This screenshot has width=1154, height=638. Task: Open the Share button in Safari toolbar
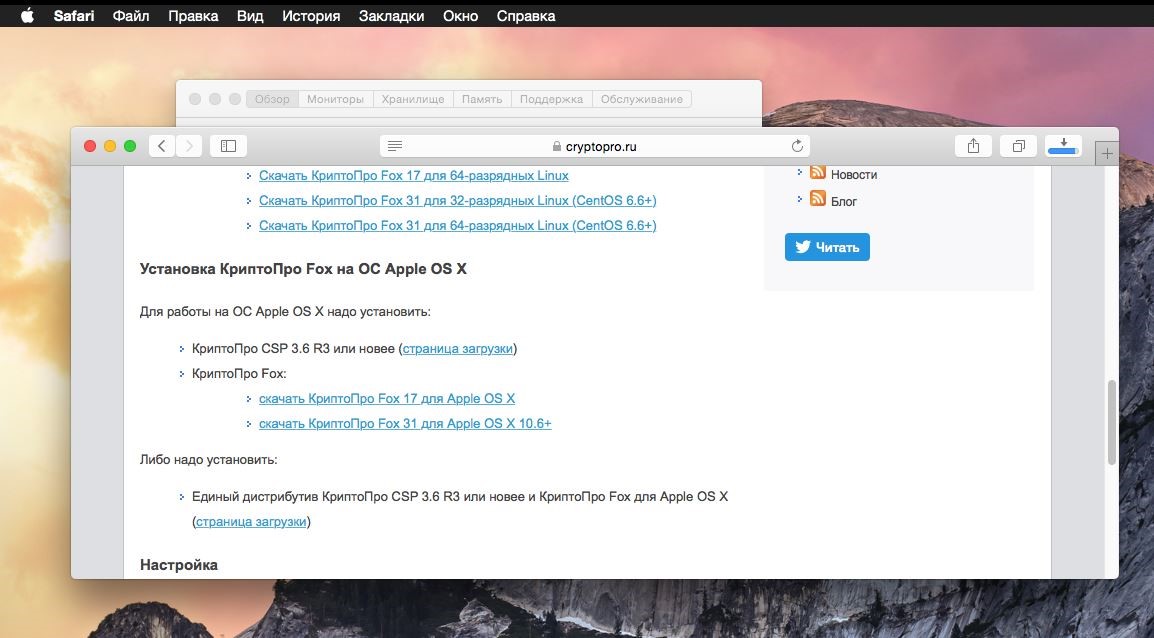click(973, 146)
